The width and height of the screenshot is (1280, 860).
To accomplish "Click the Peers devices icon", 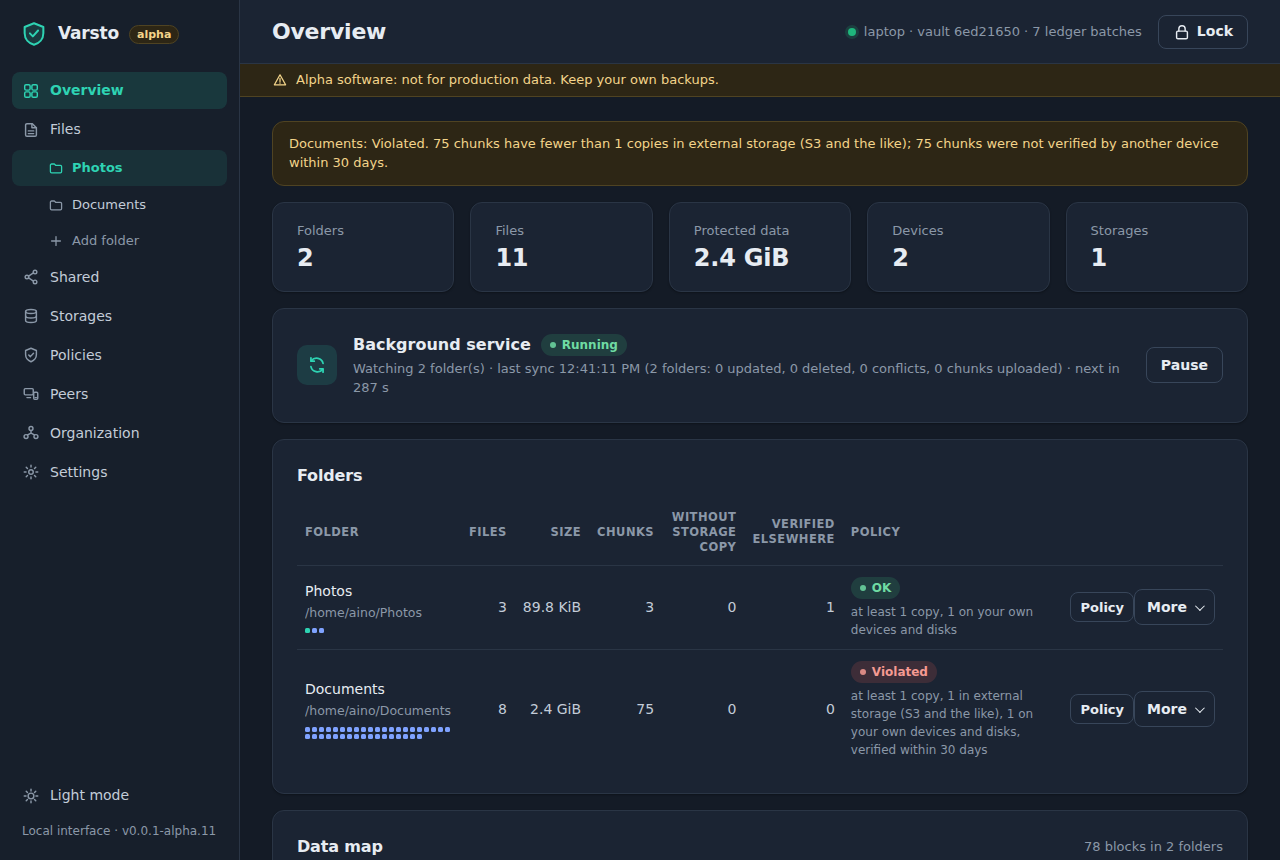I will pyautogui.click(x=31, y=394).
